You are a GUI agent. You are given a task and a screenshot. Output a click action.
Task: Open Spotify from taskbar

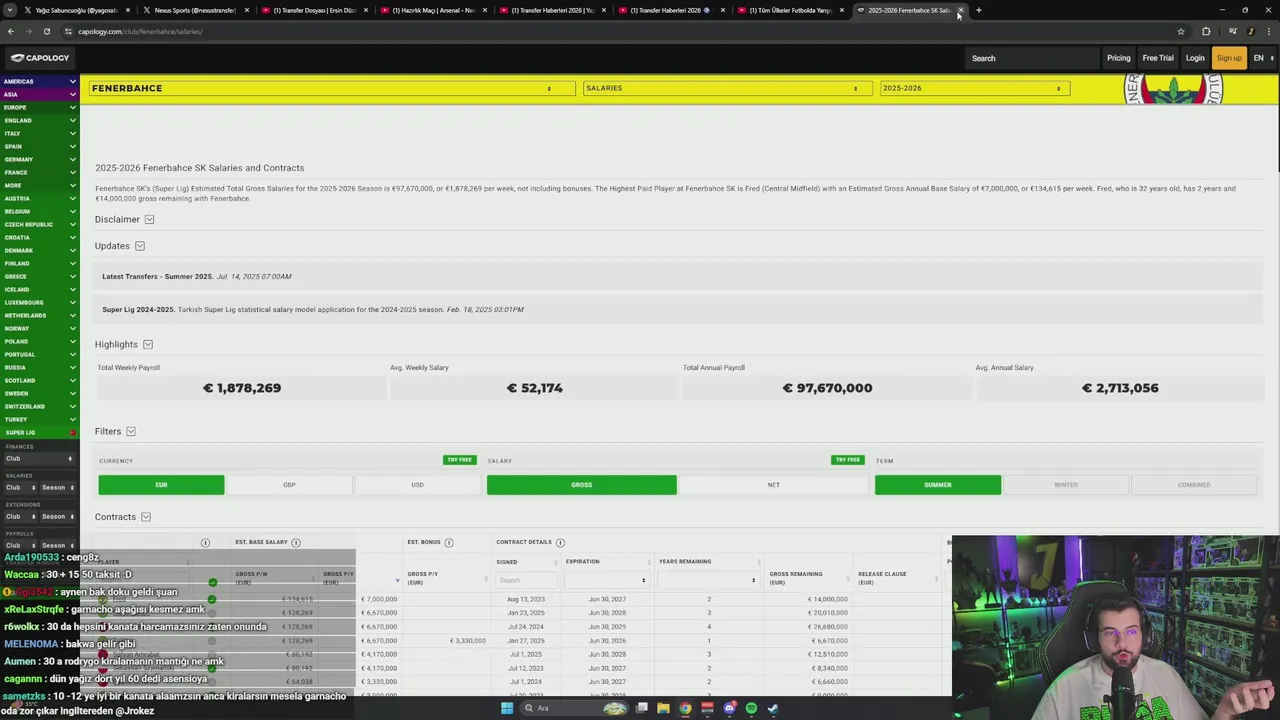pos(751,708)
